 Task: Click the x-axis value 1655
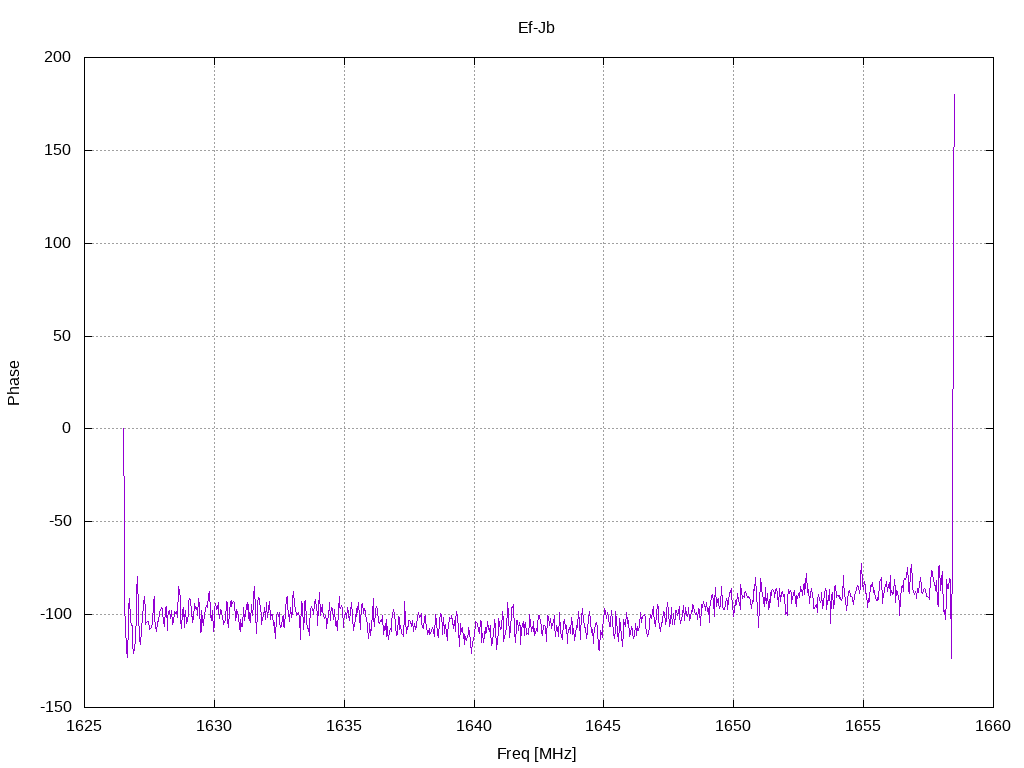(863, 726)
